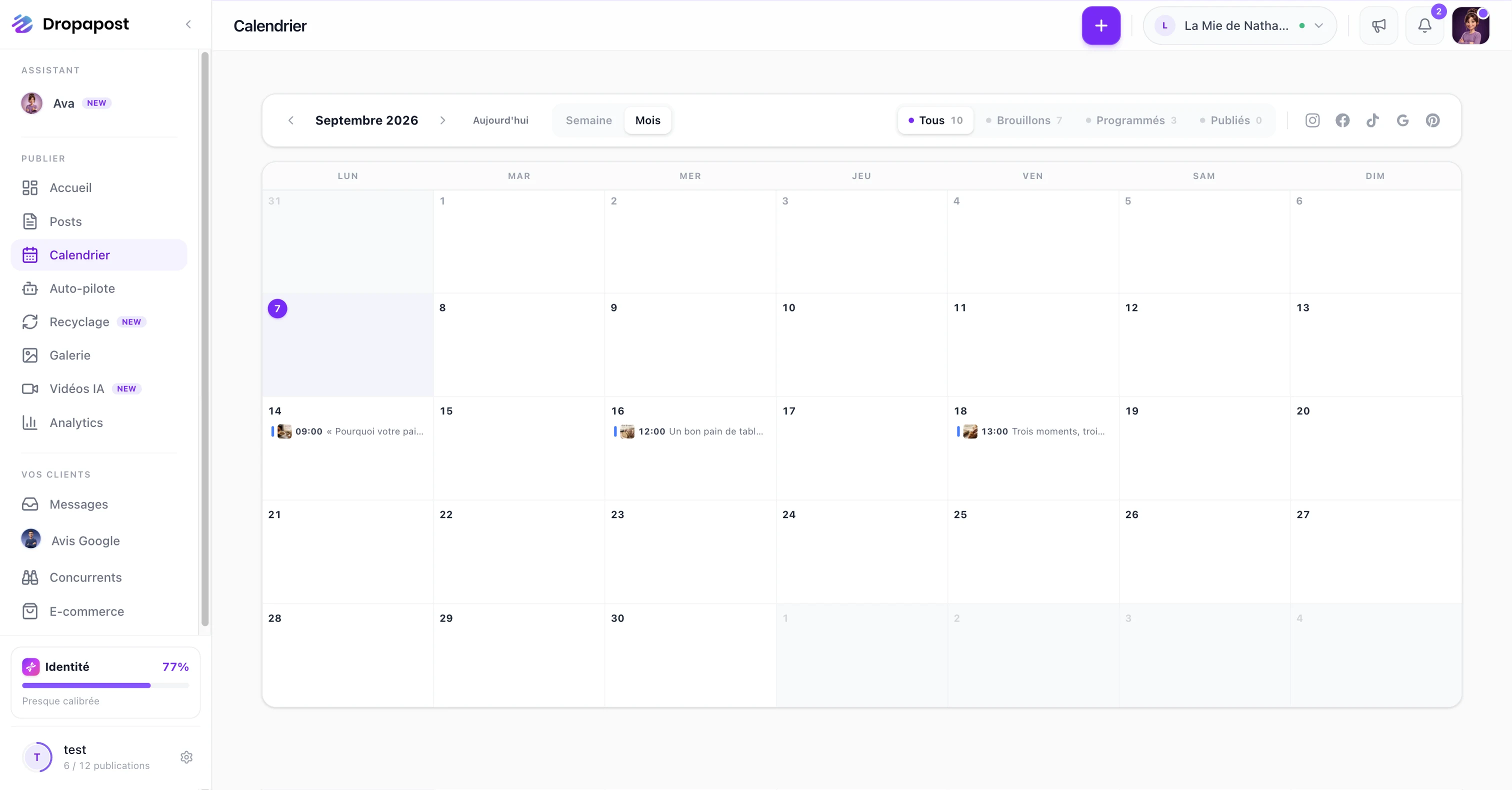Open account settings gear icon
The image size is (1512, 790).
coord(186,757)
